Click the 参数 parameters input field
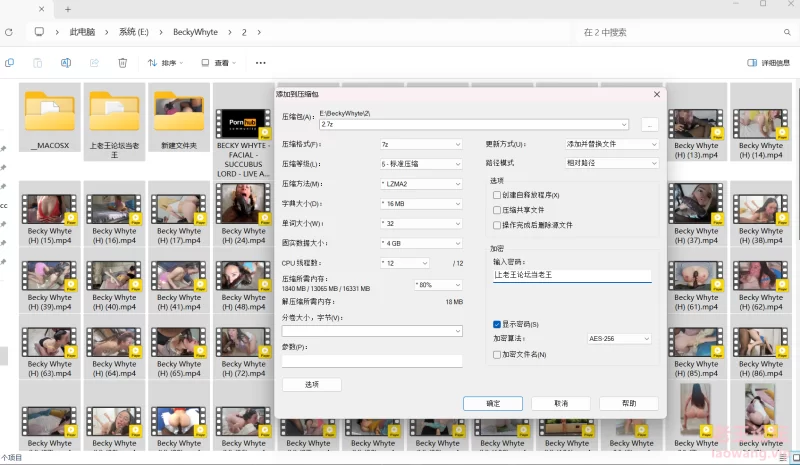Viewport: 800px width, 465px height. tap(372, 361)
